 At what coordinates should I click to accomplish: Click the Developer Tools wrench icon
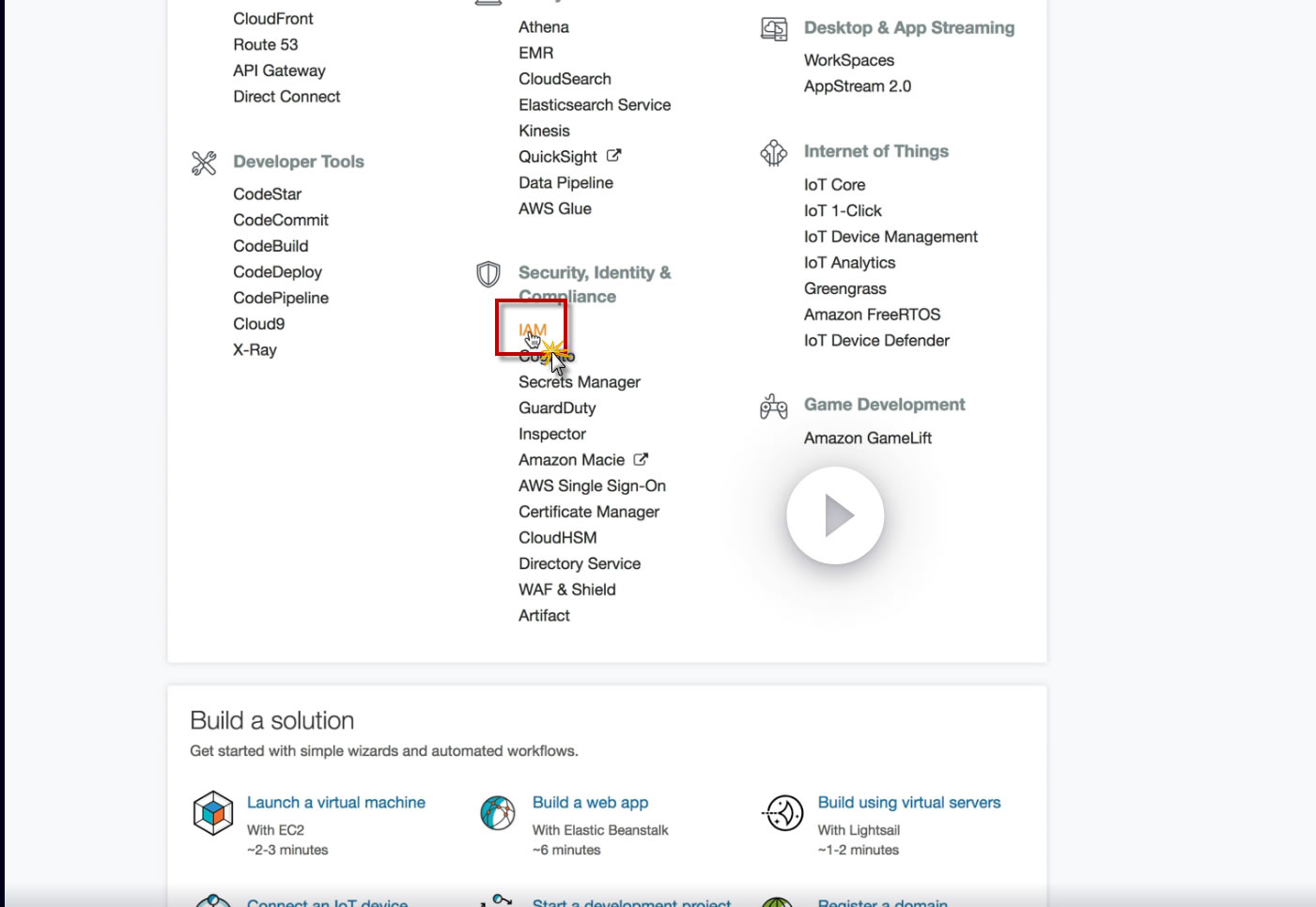[x=204, y=163]
